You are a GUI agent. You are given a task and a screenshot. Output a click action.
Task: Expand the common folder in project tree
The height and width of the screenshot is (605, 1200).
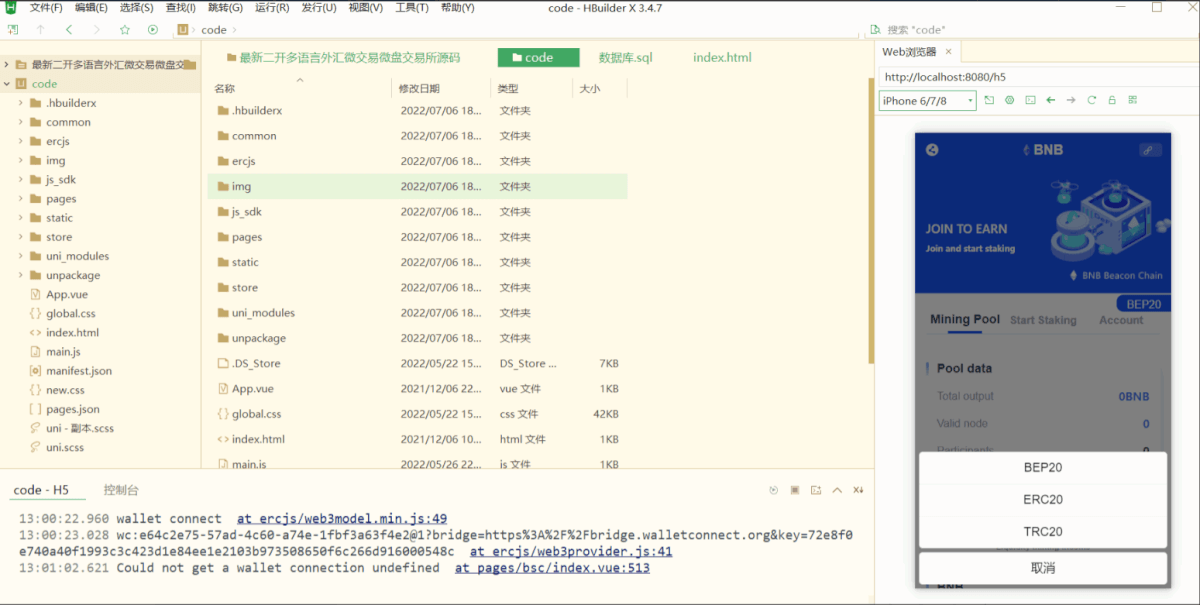[20, 122]
